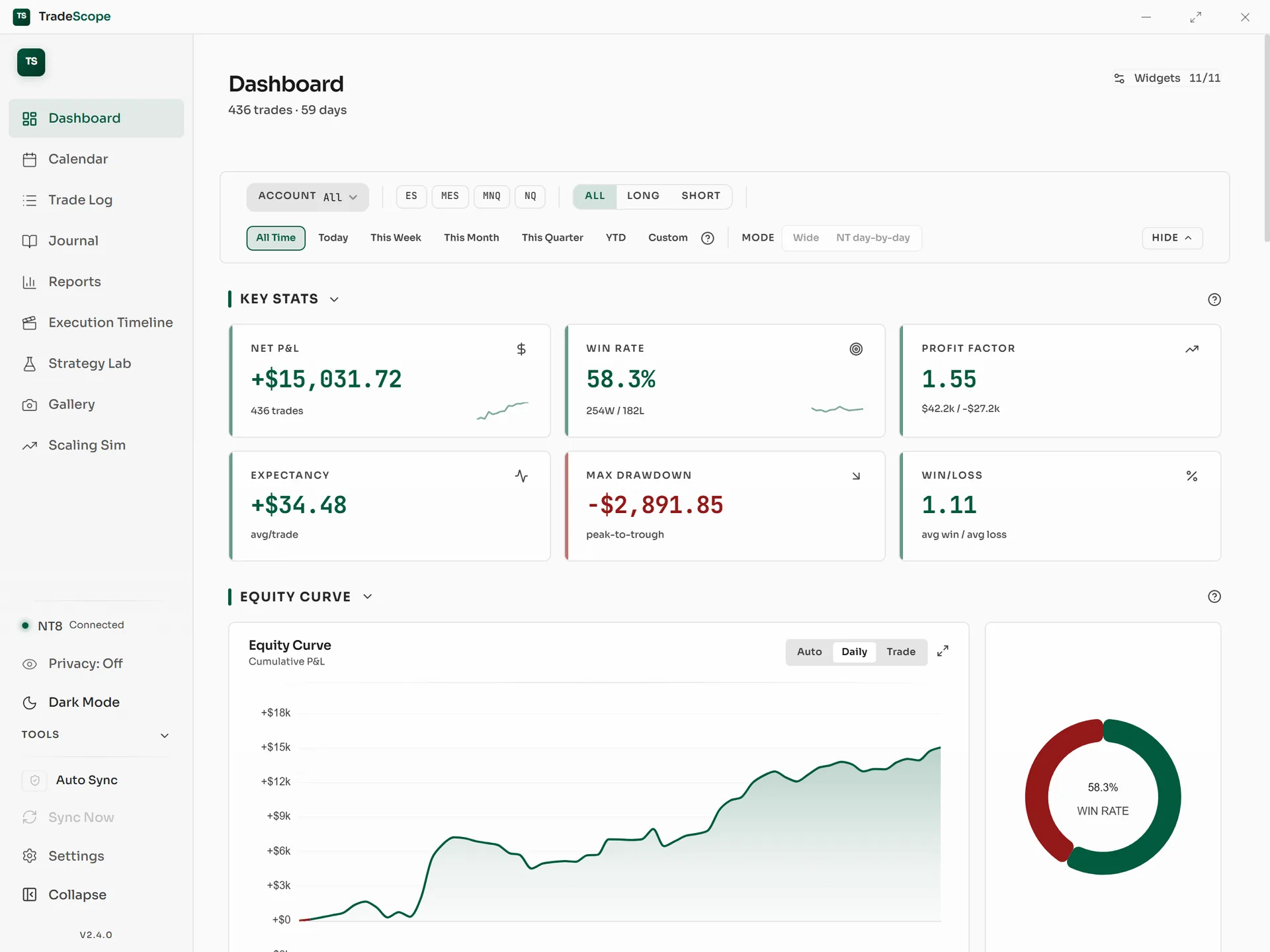Screen dimensions: 1270x952
Task: Click trend icon on Profit Factor card
Action: (x=1192, y=349)
